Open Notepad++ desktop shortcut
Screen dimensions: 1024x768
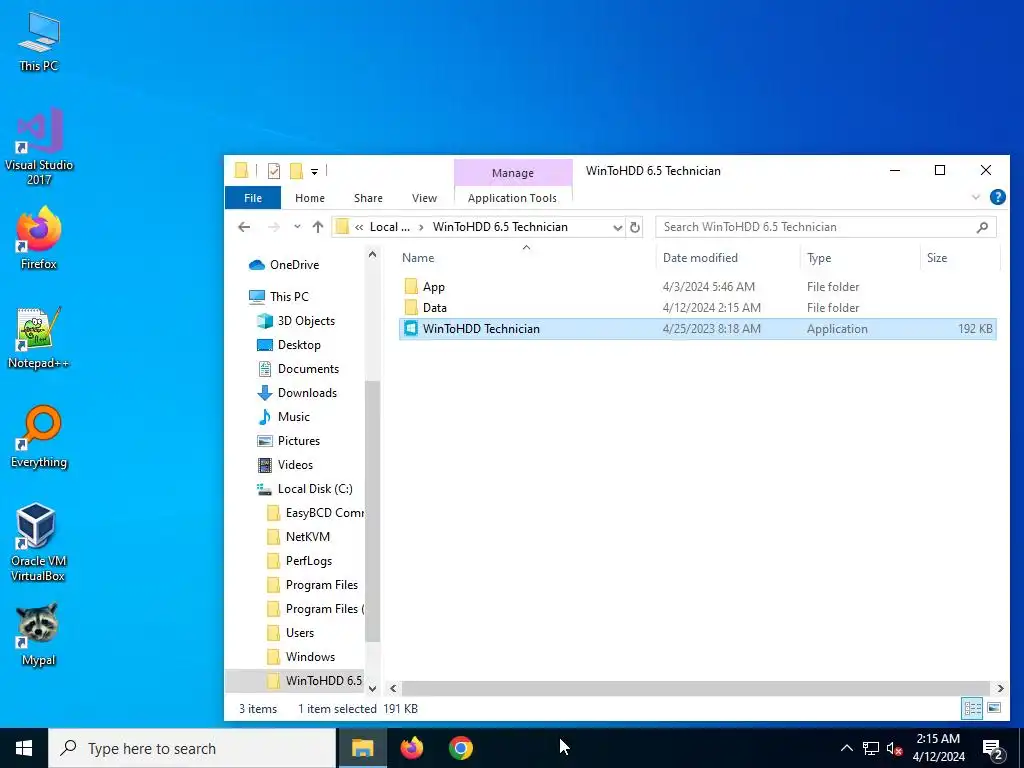39,338
